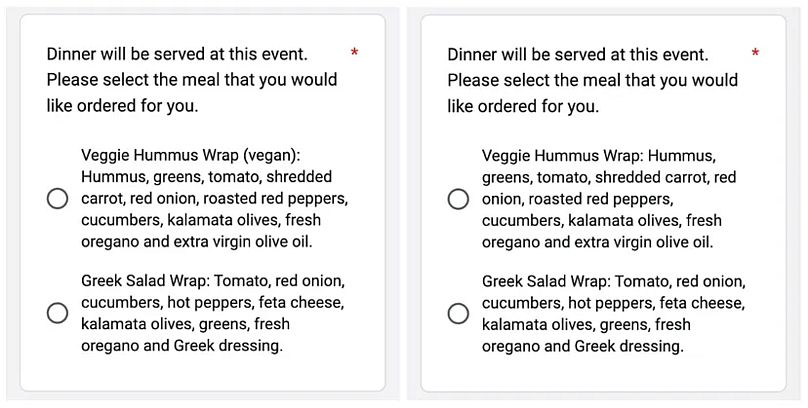Click Greek Salad Wrap label text, right form

point(613,313)
